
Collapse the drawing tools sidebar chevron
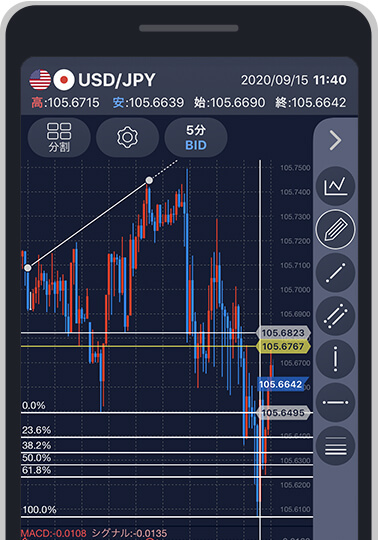335,140
